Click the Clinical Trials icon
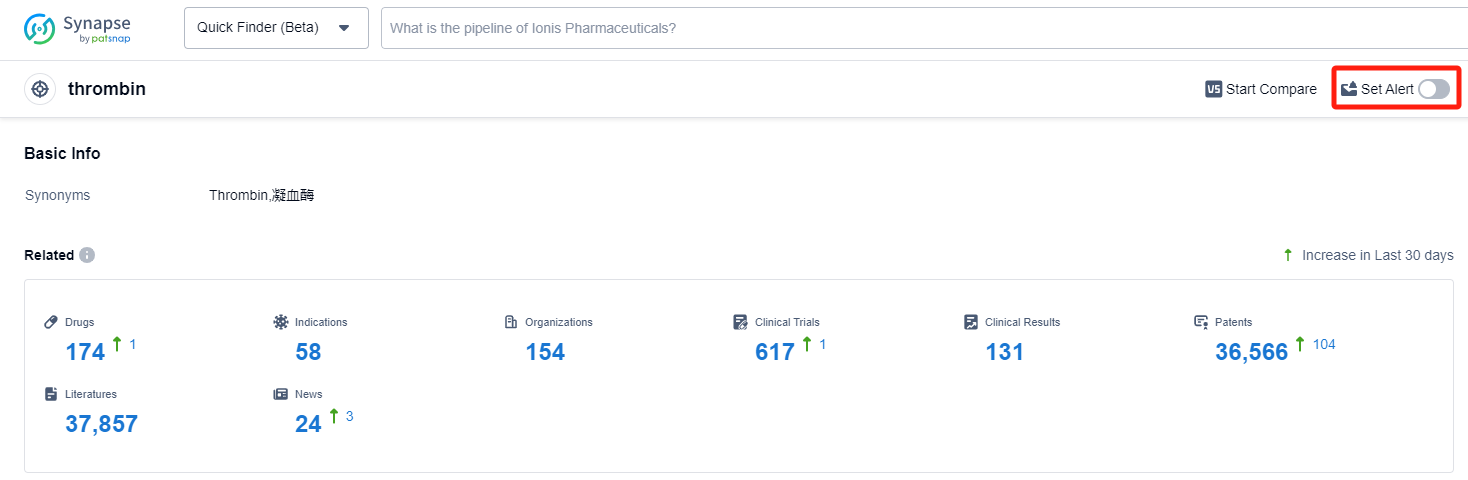The image size is (1468, 480). [740, 322]
